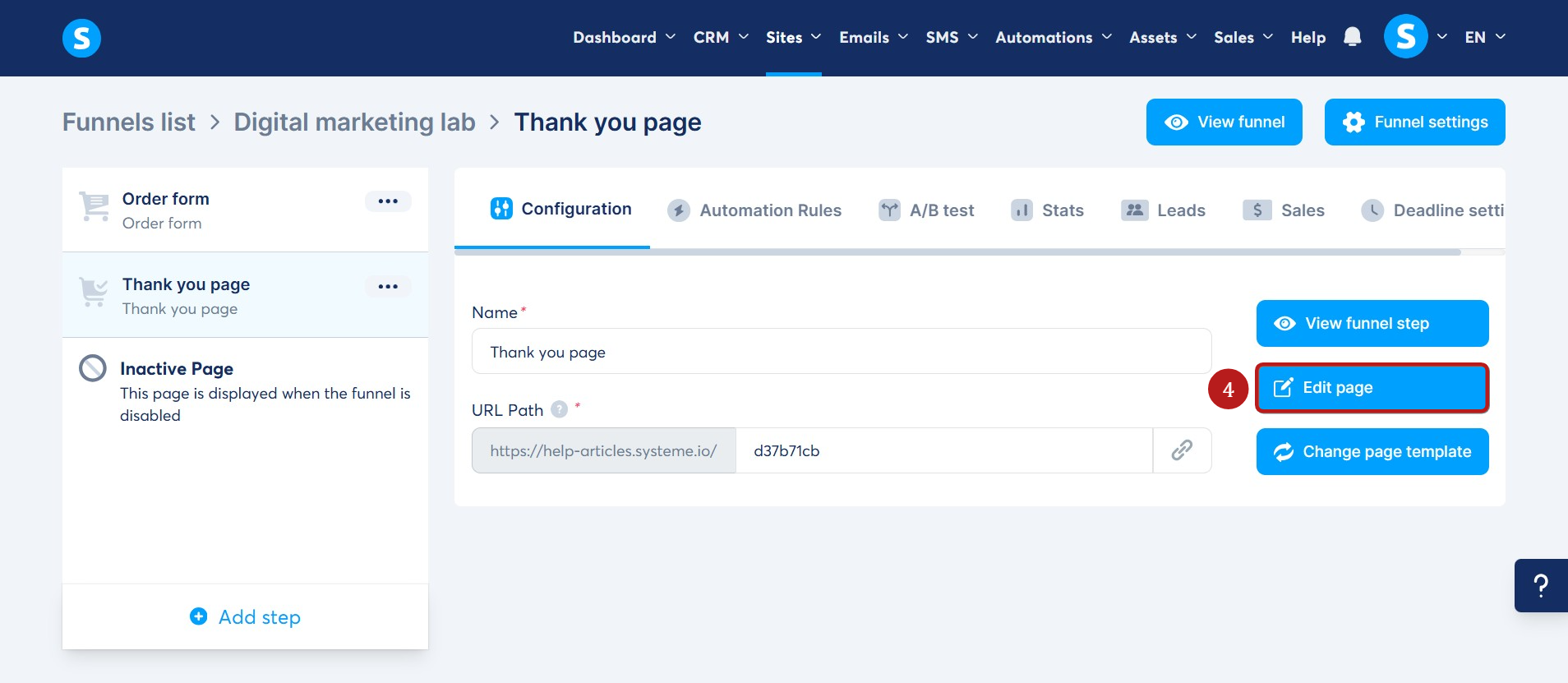
Task: Click the Thank you page cart icon
Action: pyautogui.click(x=94, y=292)
